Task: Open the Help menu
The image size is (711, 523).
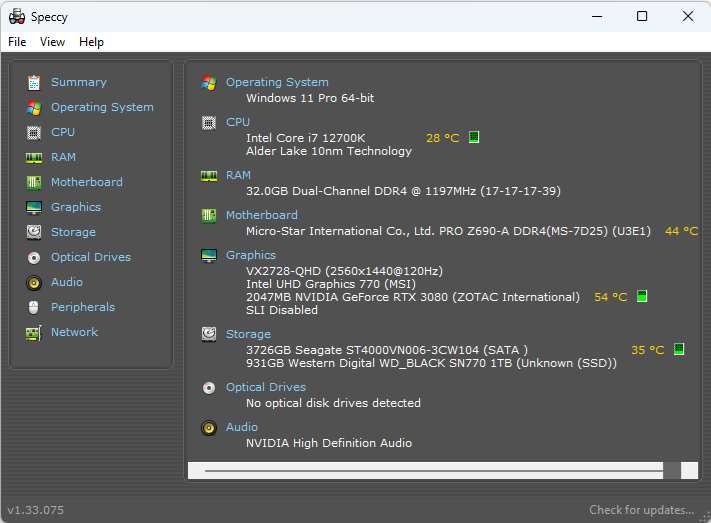Action: pos(91,42)
